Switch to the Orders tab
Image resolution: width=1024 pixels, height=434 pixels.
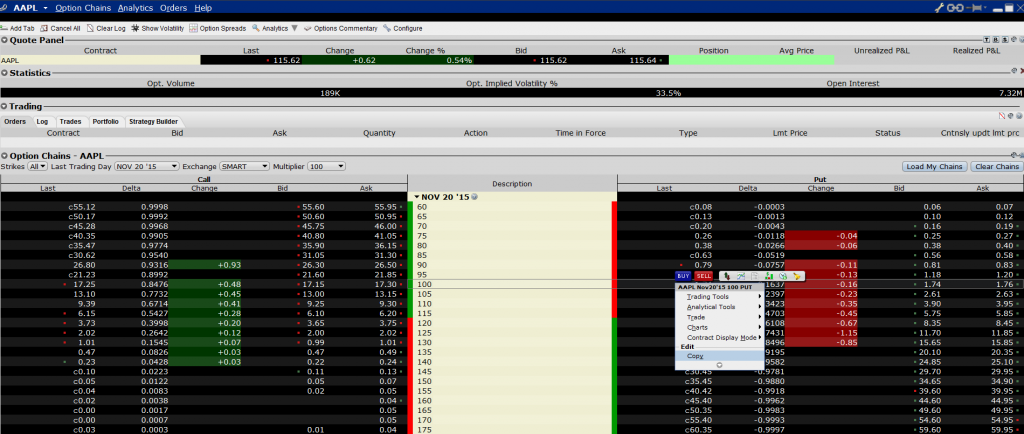[x=15, y=121]
